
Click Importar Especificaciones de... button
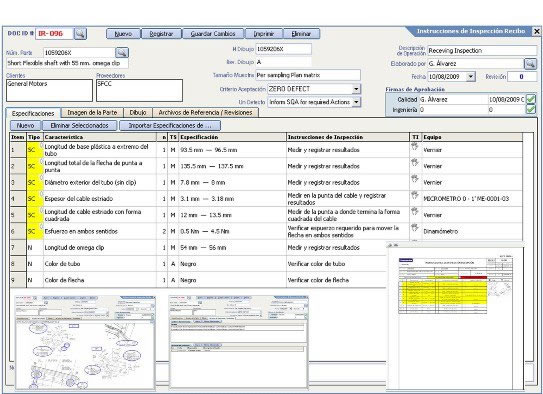click(170, 125)
